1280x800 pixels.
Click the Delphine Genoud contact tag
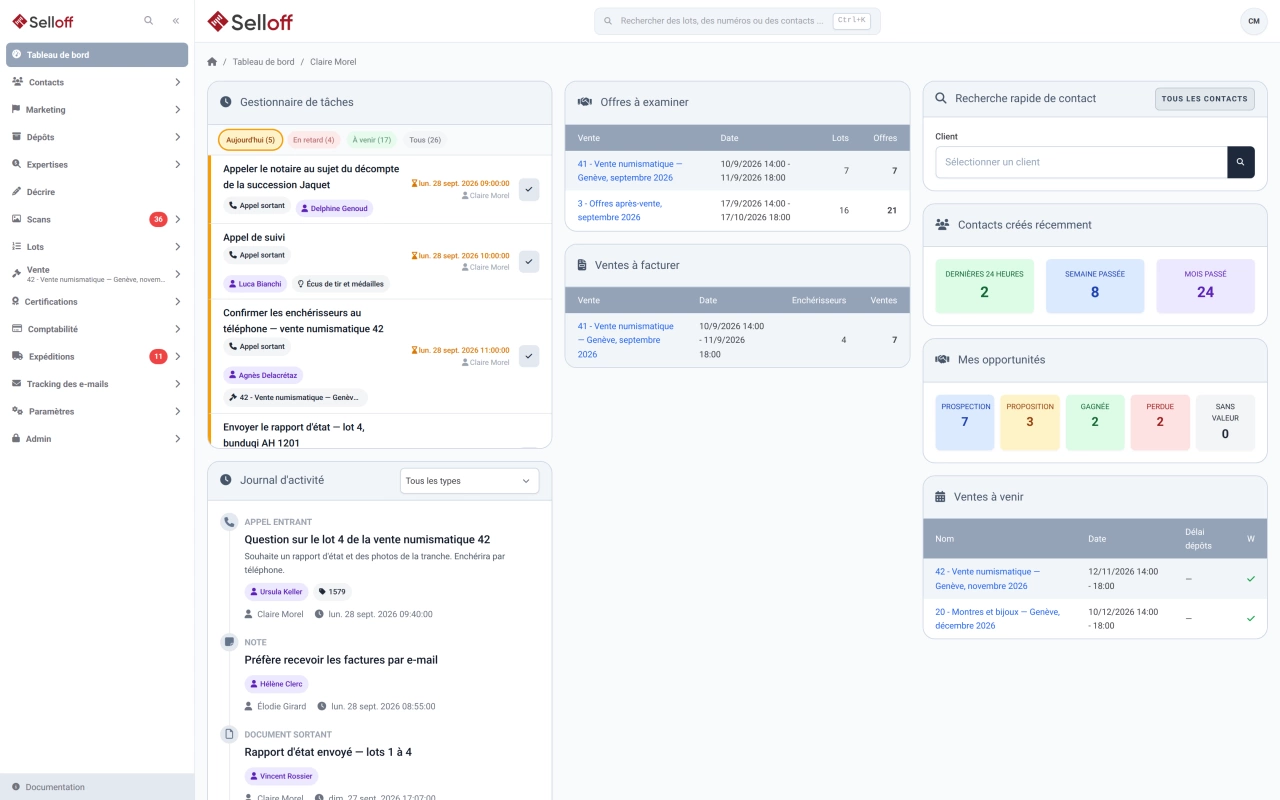click(334, 209)
